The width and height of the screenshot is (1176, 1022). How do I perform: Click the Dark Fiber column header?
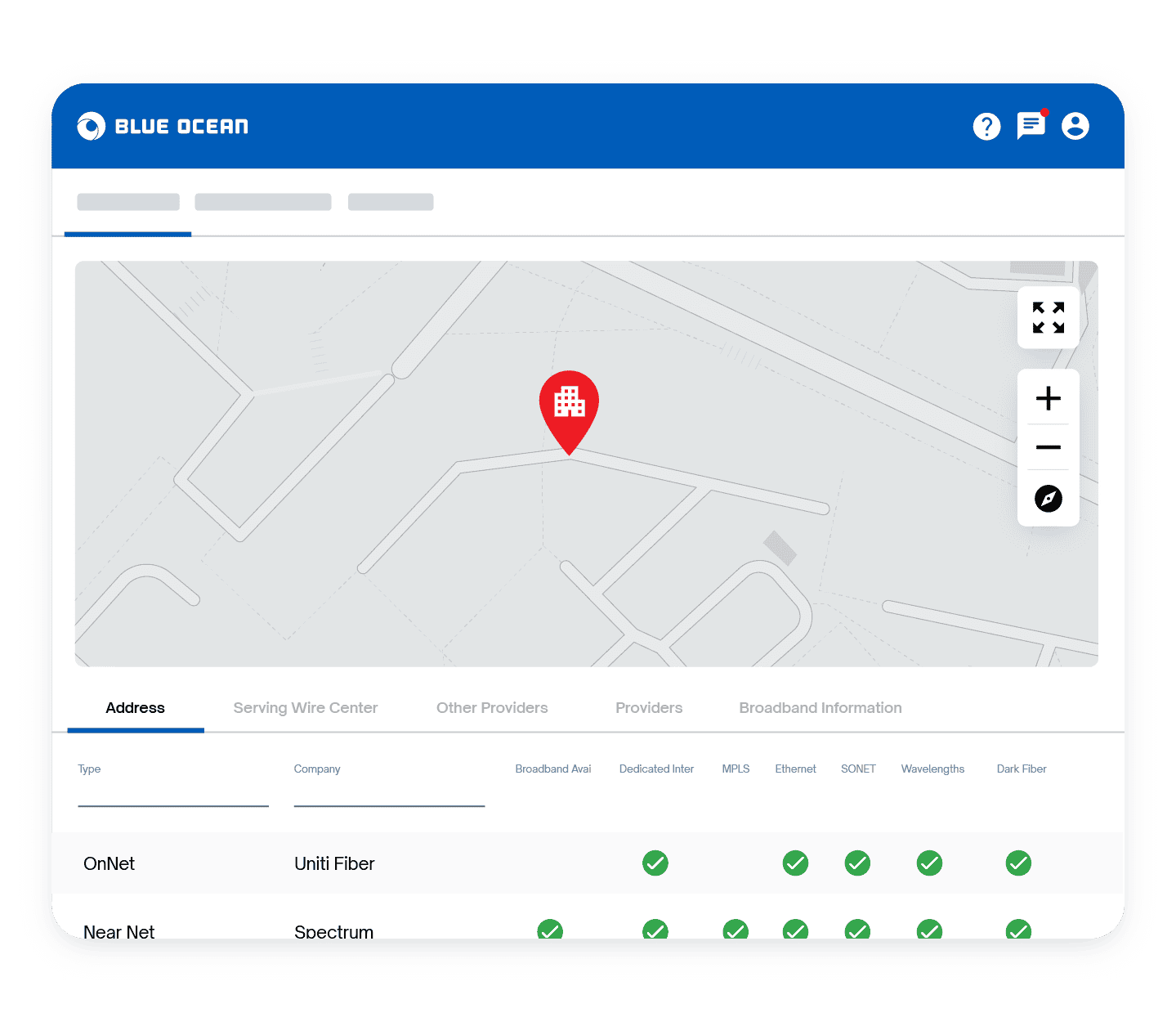pos(1022,769)
